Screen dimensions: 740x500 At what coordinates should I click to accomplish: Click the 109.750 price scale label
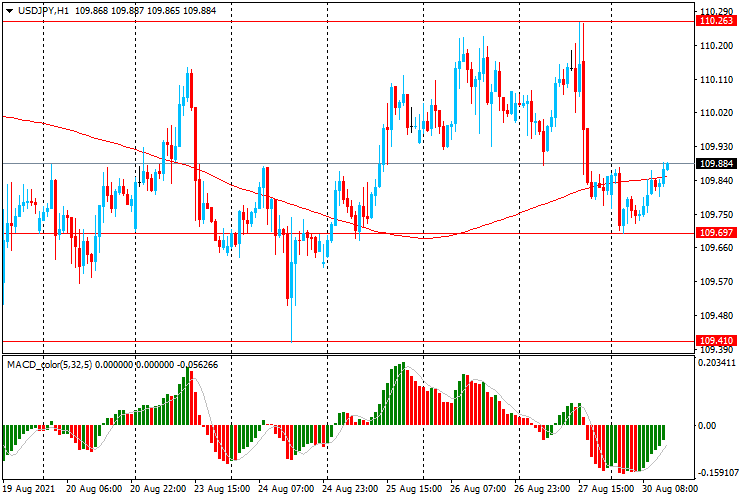[x=716, y=215]
